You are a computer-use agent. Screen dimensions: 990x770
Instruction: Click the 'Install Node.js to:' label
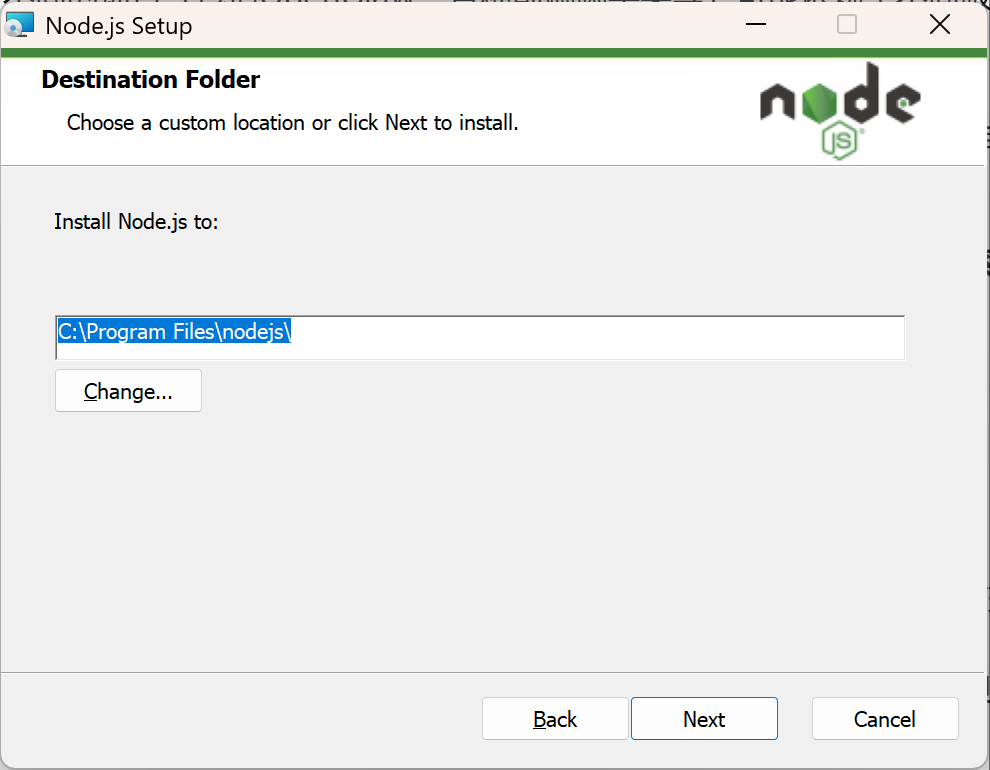pyautogui.click(x=136, y=222)
